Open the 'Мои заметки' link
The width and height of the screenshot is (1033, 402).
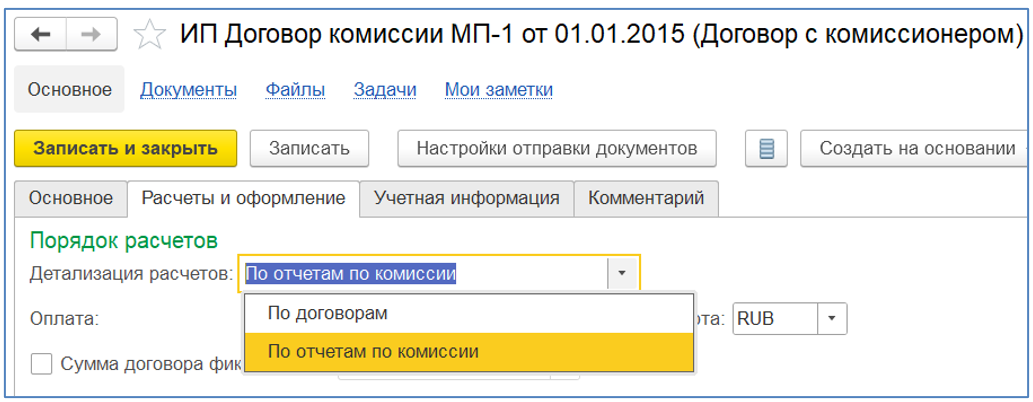pyautogui.click(x=498, y=90)
